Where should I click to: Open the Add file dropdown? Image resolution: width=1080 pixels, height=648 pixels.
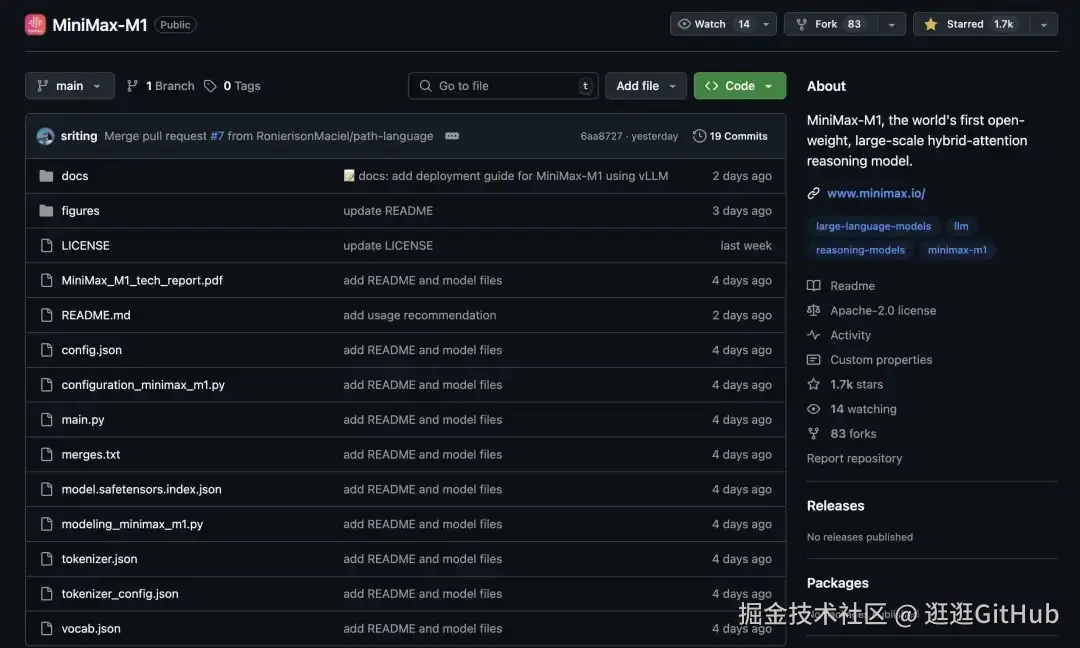pos(645,86)
